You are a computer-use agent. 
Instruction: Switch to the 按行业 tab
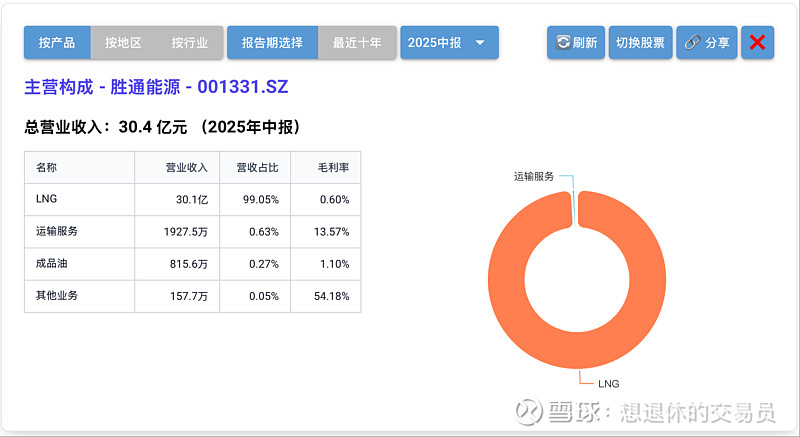point(190,42)
